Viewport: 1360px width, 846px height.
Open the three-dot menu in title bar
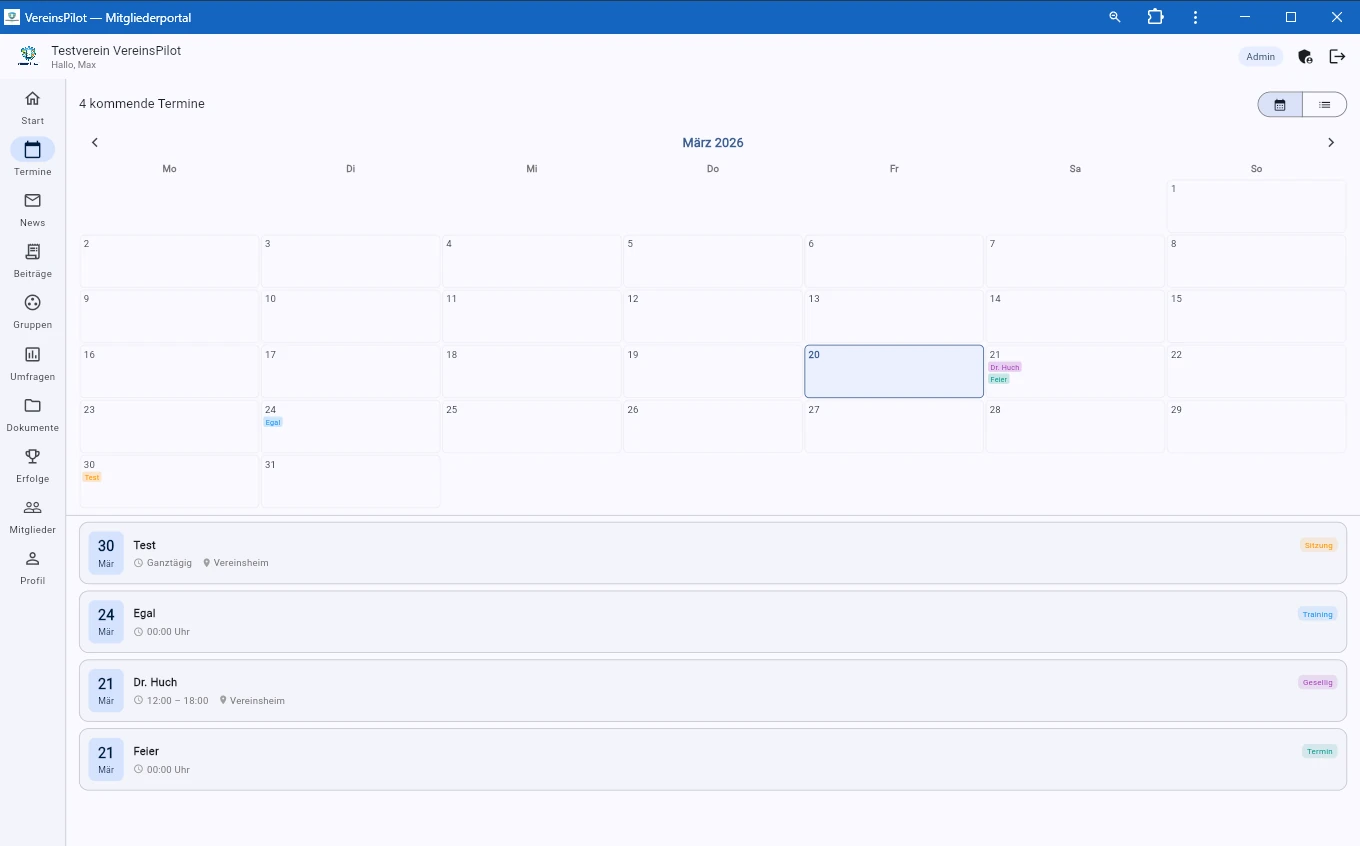1195,17
